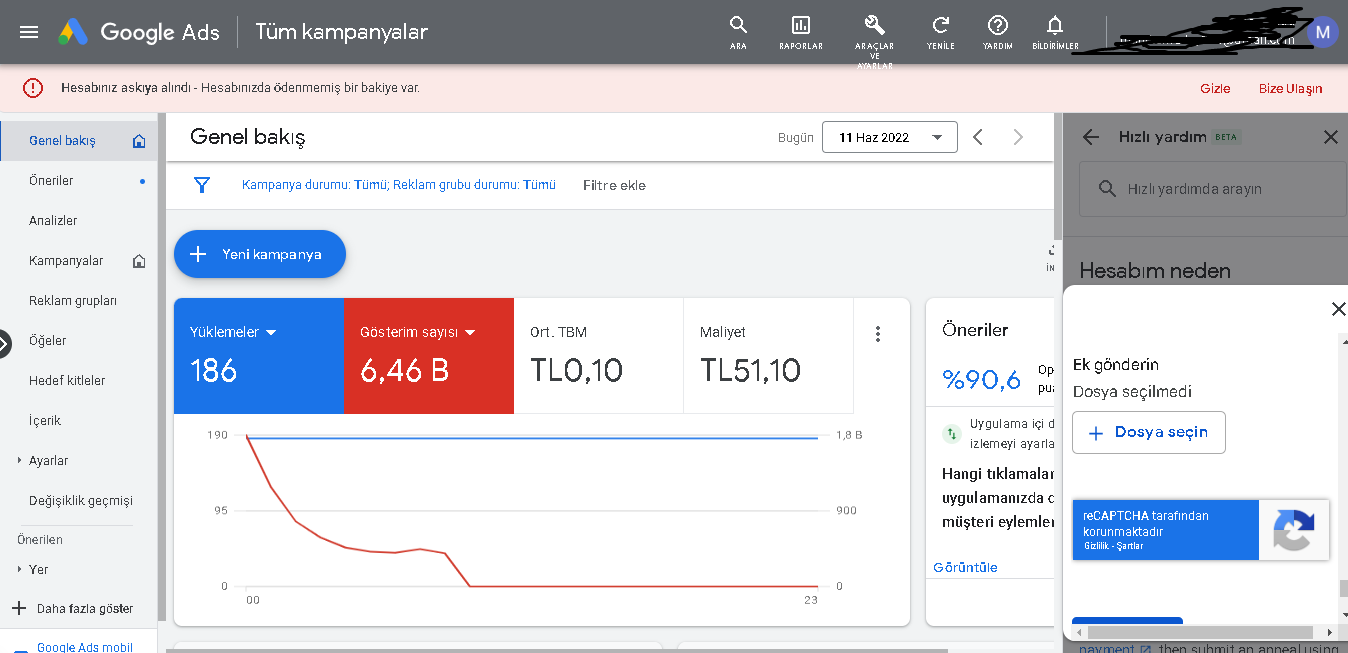Open Google Ads mobil link
Image resolution: width=1348 pixels, height=653 pixels.
click(x=85, y=647)
